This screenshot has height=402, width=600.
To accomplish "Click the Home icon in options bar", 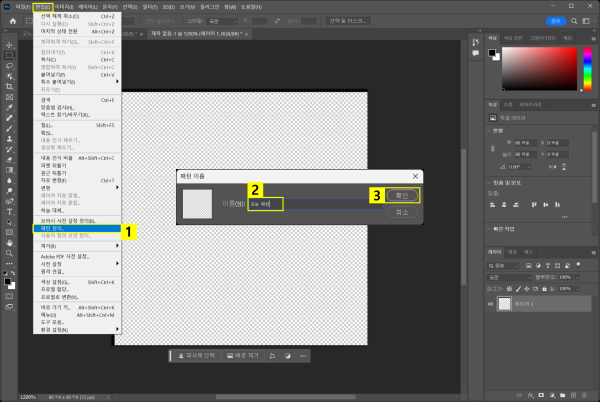I will pyautogui.click(x=13, y=21).
